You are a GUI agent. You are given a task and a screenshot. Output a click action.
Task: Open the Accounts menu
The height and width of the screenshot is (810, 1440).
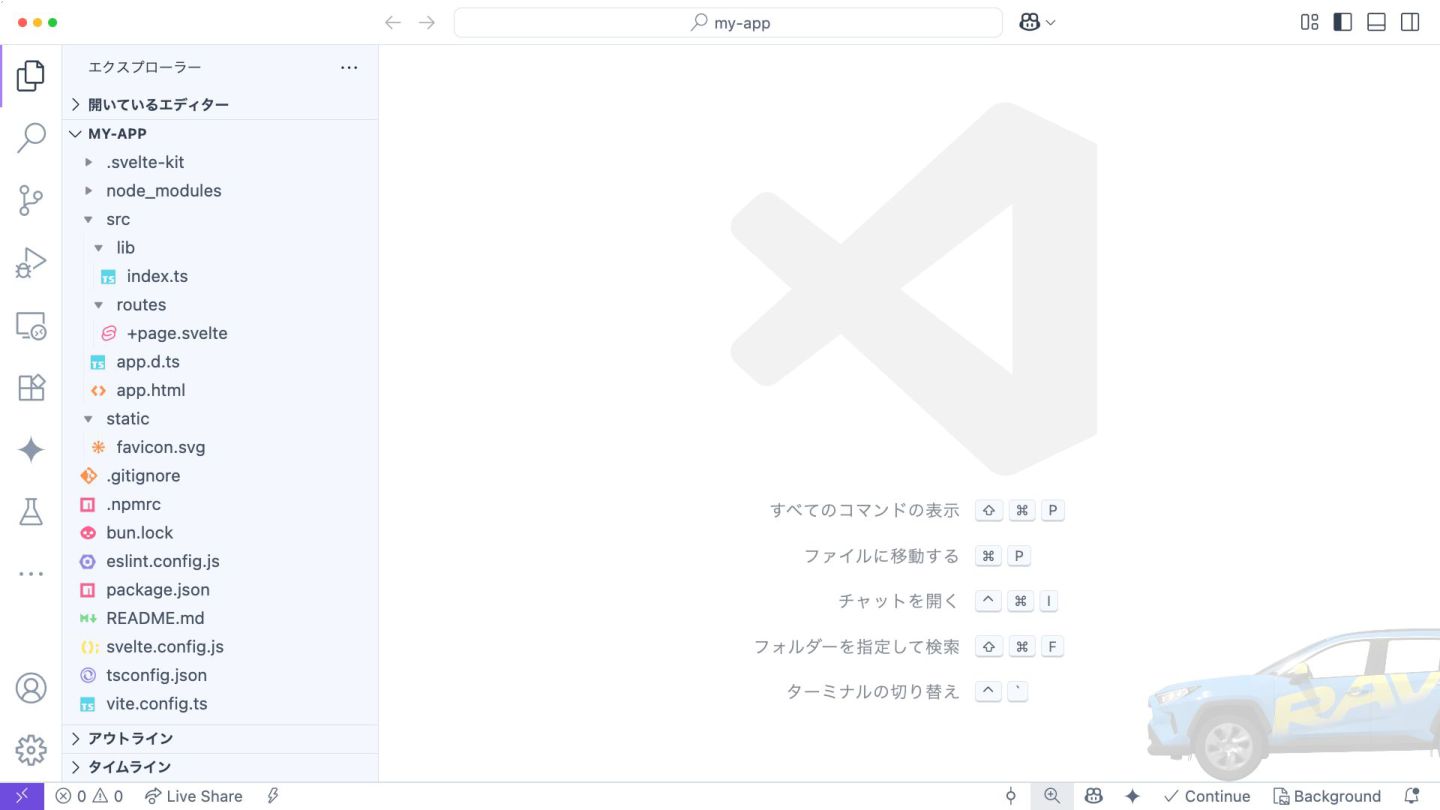(31, 688)
